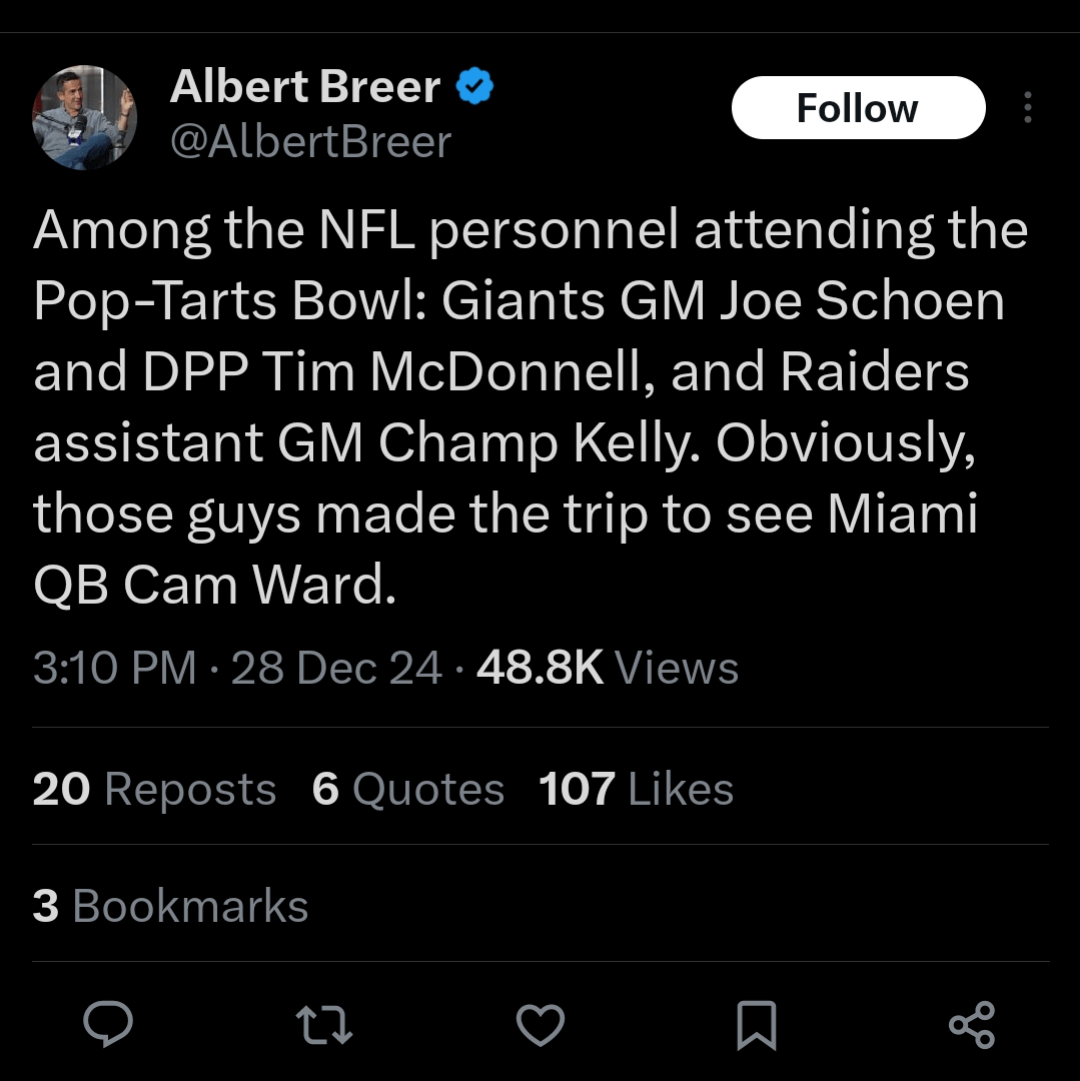
Task: Open Albert Breer's profile picture
Action: click(x=84, y=116)
